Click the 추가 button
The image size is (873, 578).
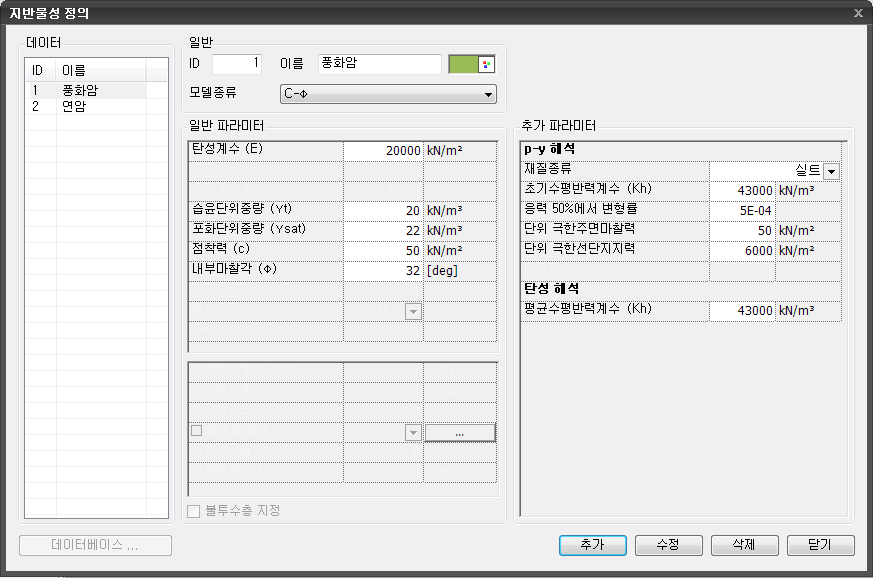(592, 545)
